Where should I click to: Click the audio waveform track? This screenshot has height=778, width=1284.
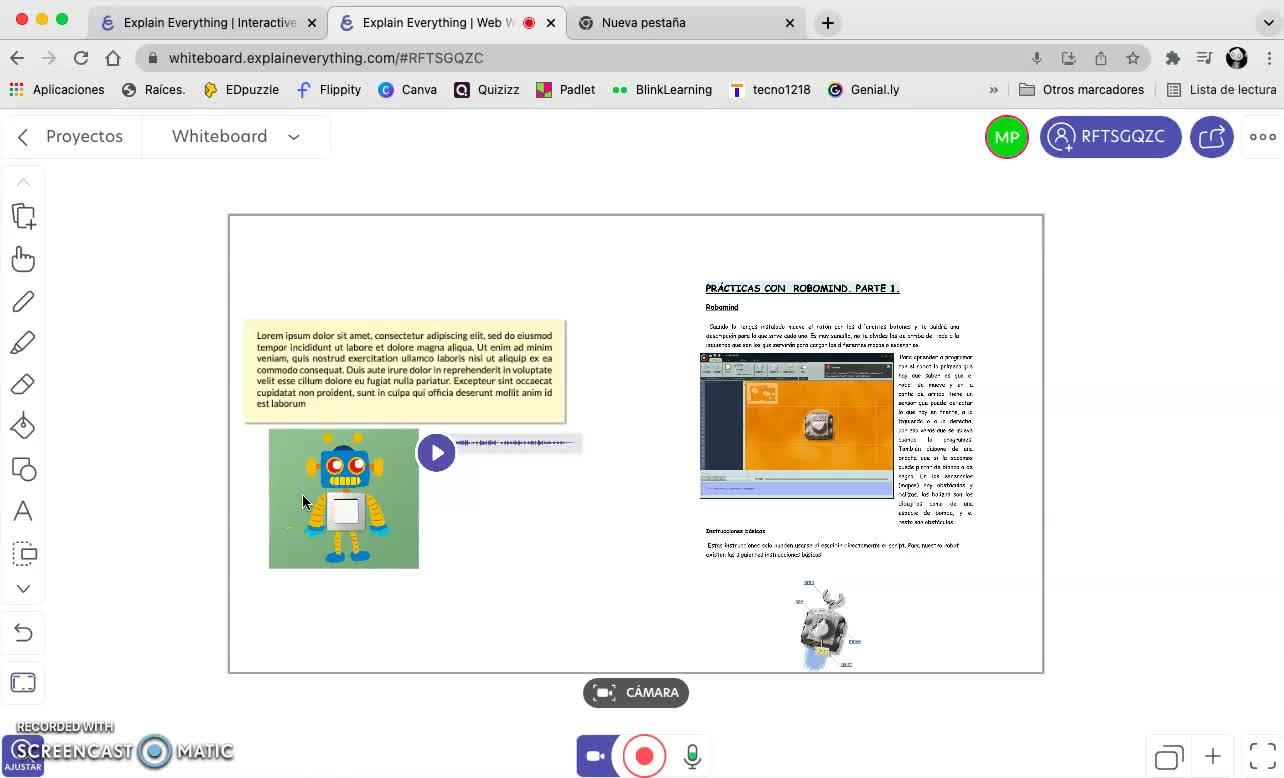point(518,442)
